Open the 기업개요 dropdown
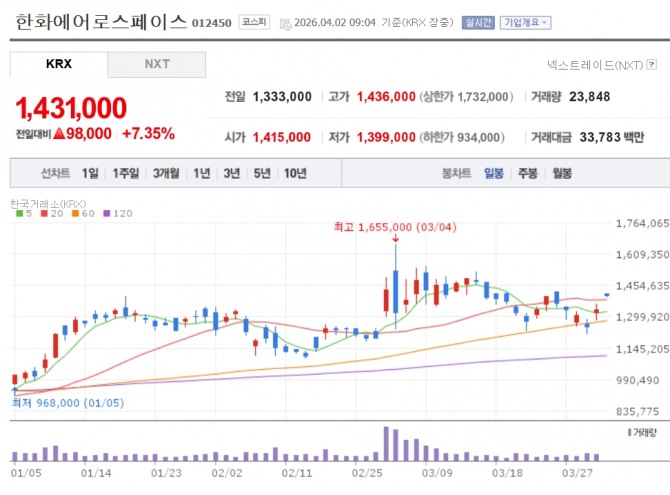670x495 pixels. (x=526, y=22)
